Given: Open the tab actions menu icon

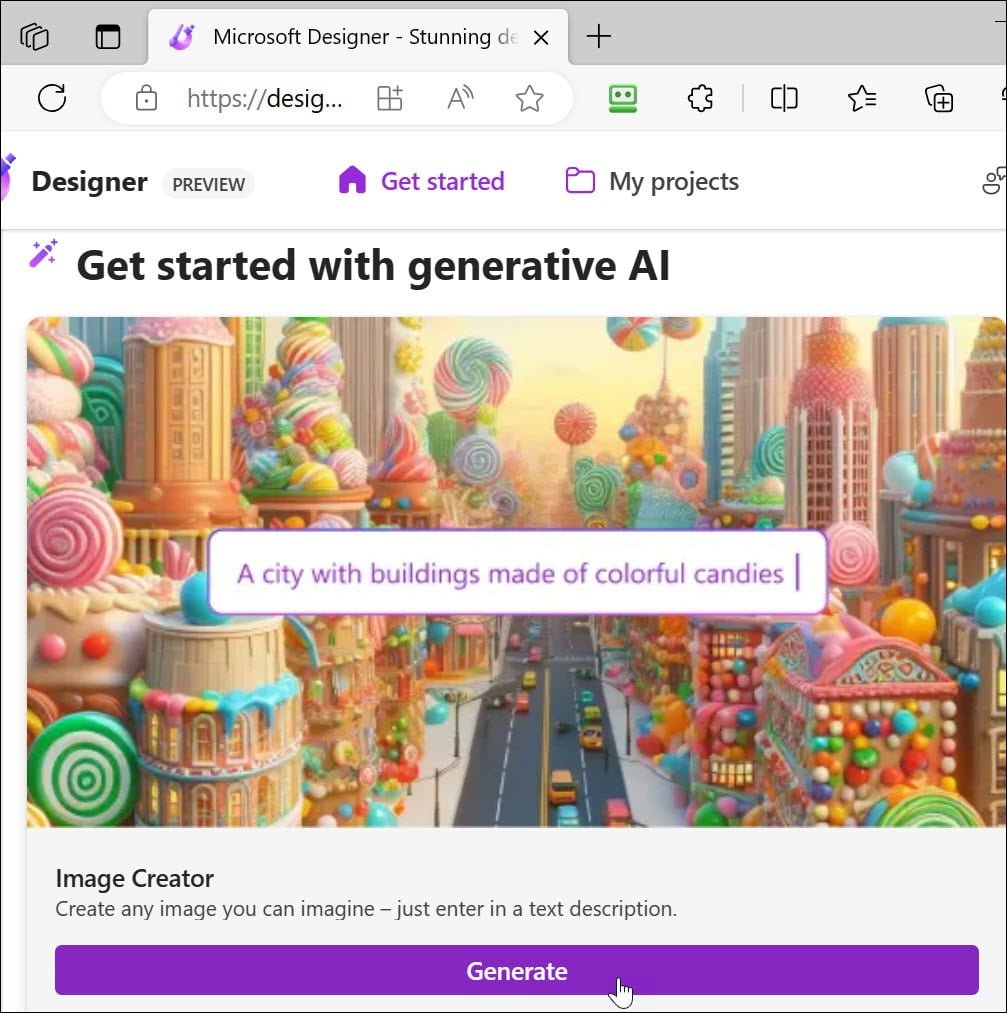Looking at the screenshot, I should click(107, 37).
